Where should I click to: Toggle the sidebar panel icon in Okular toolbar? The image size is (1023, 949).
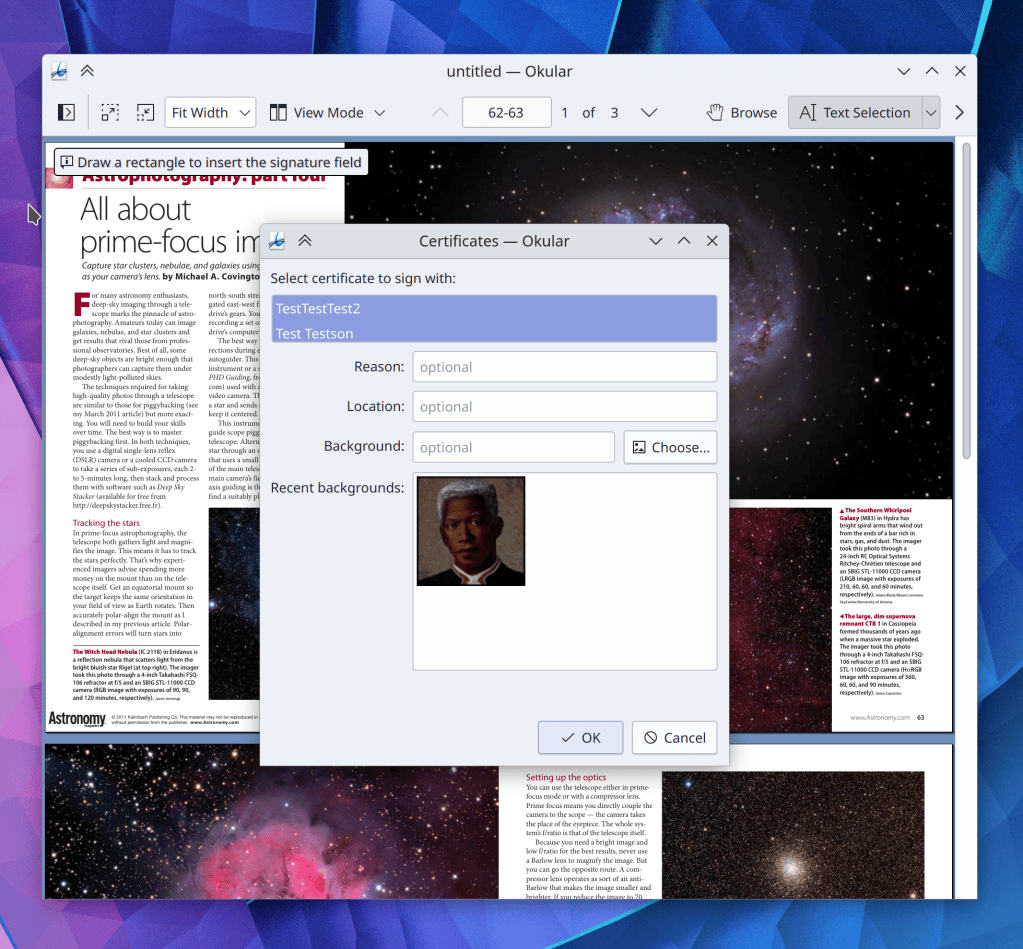tap(67, 113)
